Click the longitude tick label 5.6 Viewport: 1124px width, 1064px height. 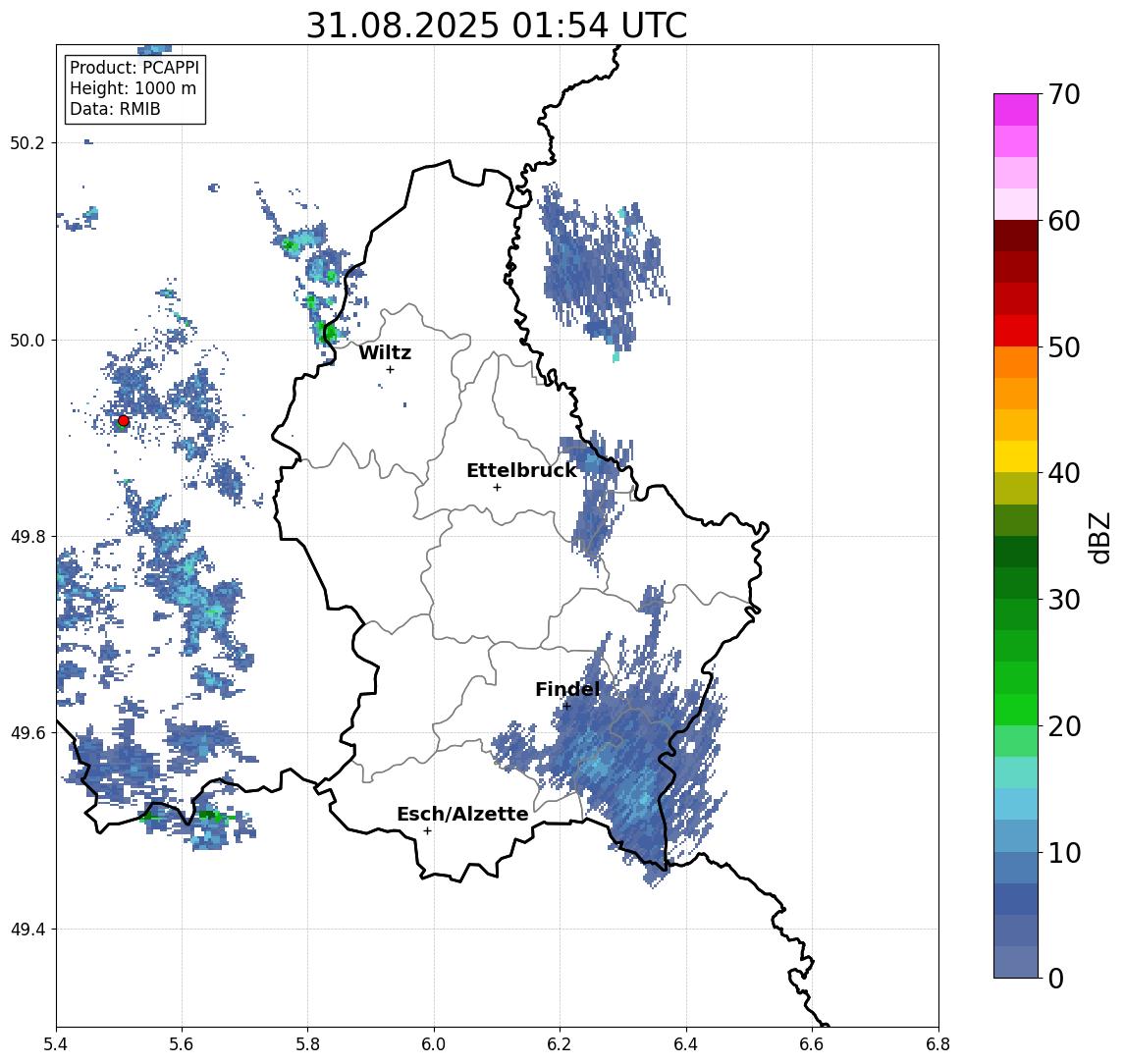click(182, 1044)
